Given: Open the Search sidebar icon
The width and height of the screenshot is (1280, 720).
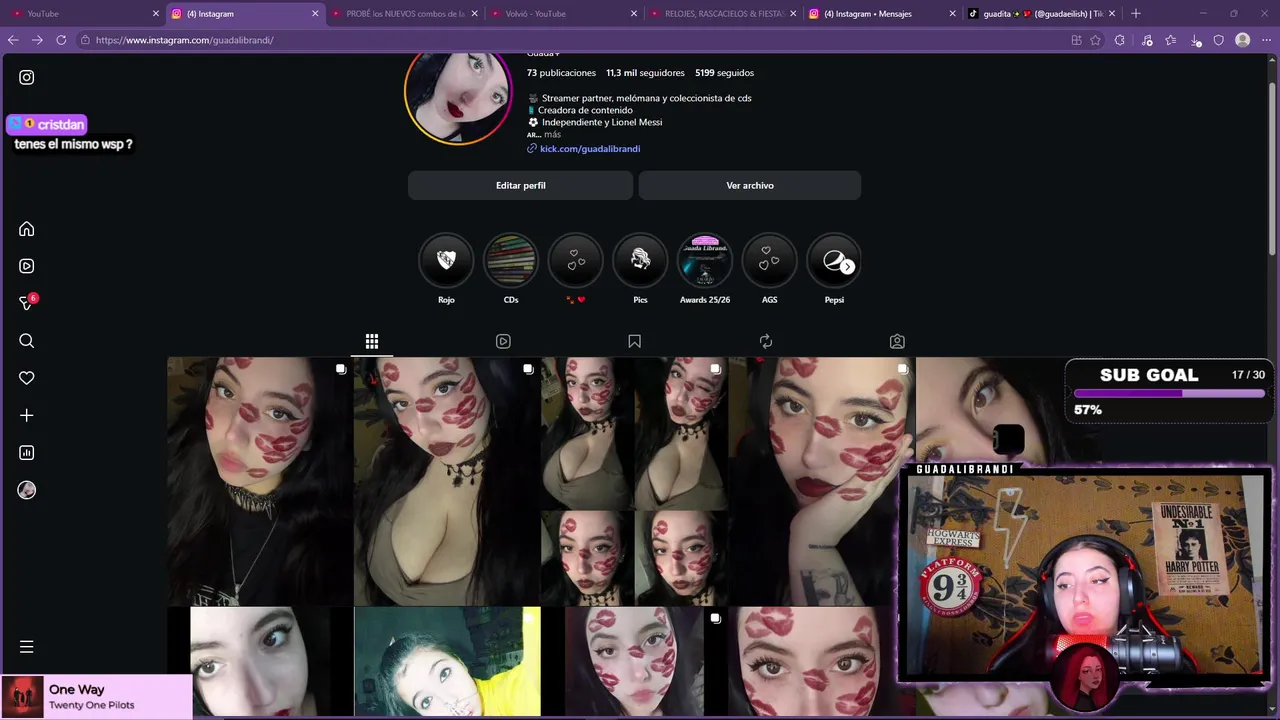Looking at the screenshot, I should (27, 341).
